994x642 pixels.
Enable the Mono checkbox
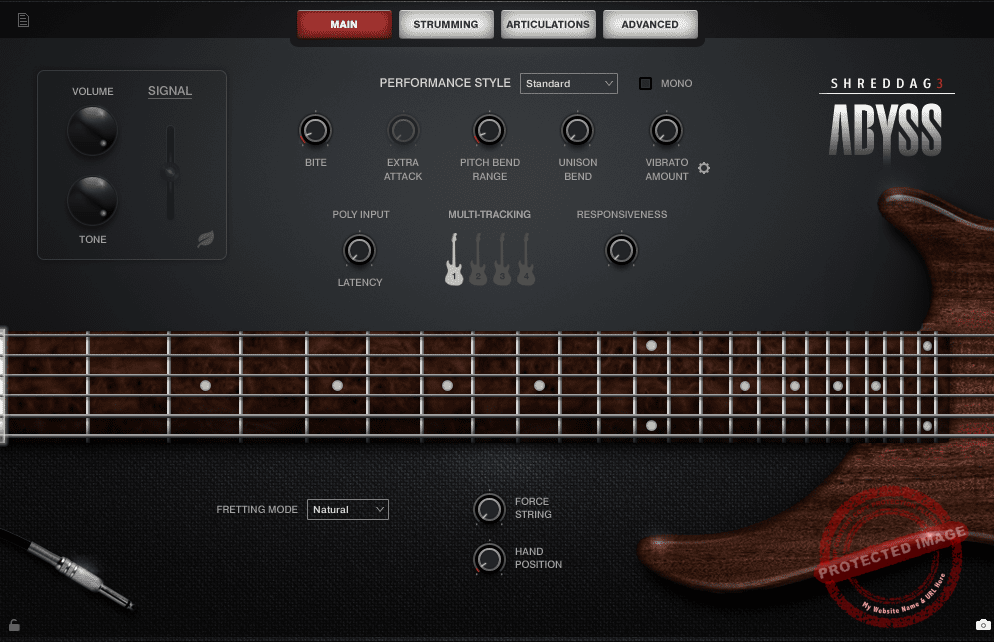tap(645, 84)
